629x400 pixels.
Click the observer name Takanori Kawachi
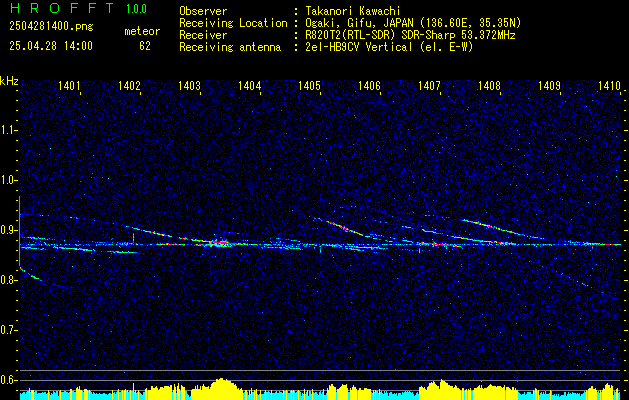[353, 11]
